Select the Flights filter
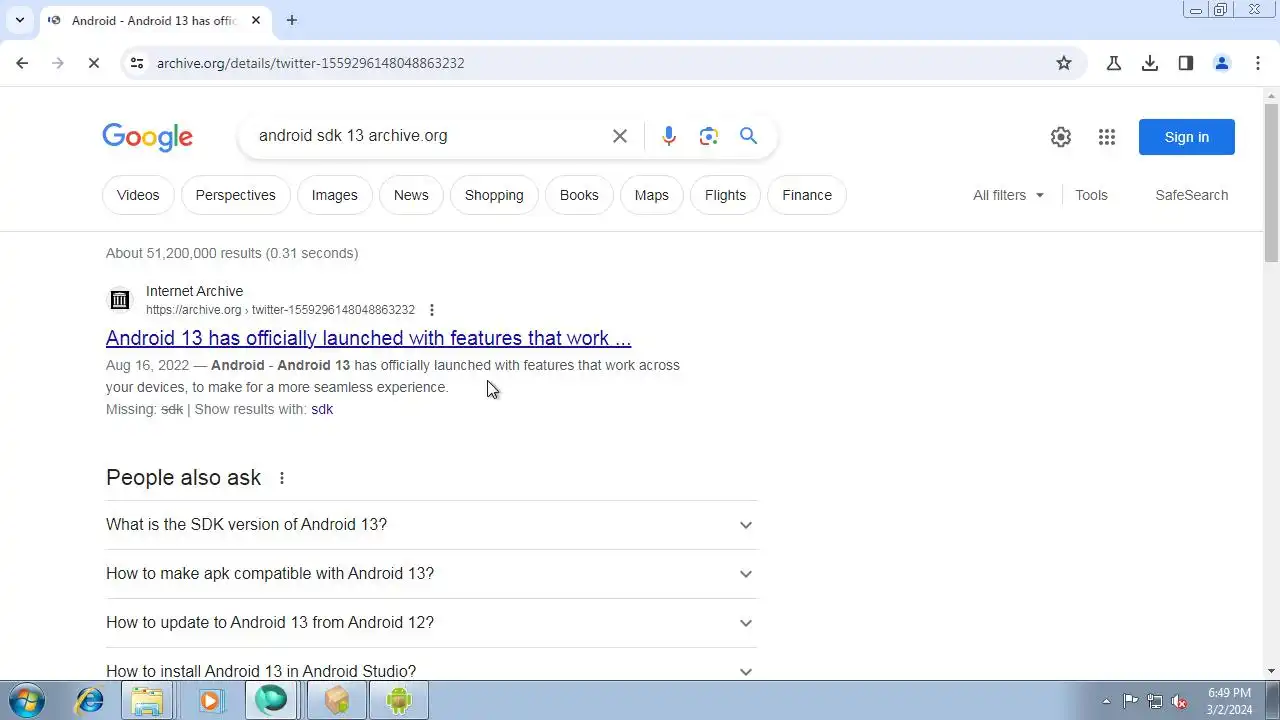This screenshot has height=720, width=1280. pyautogui.click(x=726, y=195)
